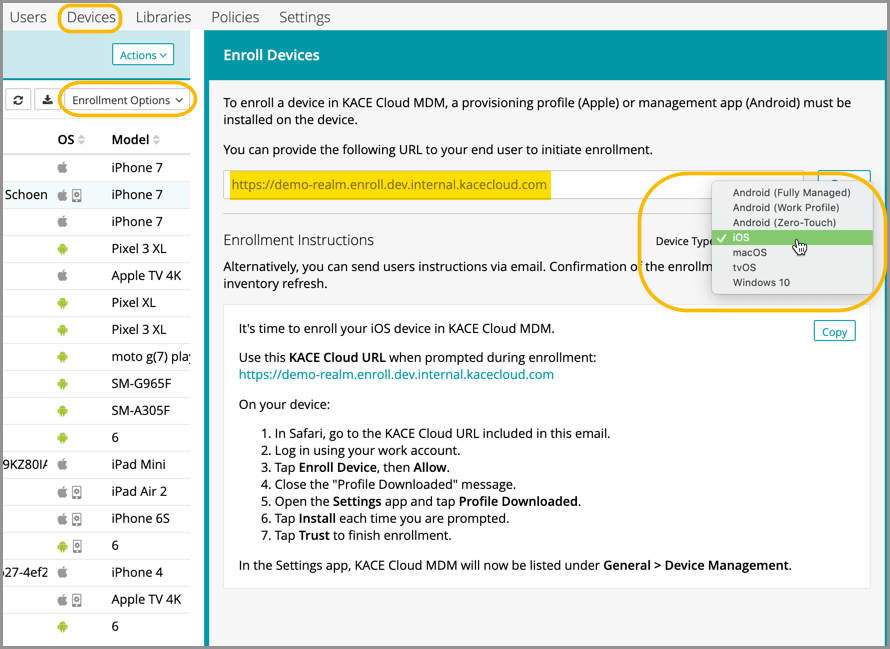
Task: Click the OS column sort arrows
Action: coord(82,140)
